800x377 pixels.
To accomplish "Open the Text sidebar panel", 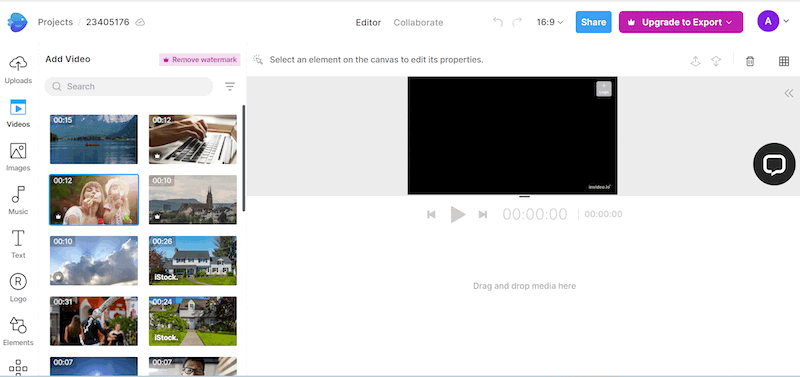I will 18,244.
